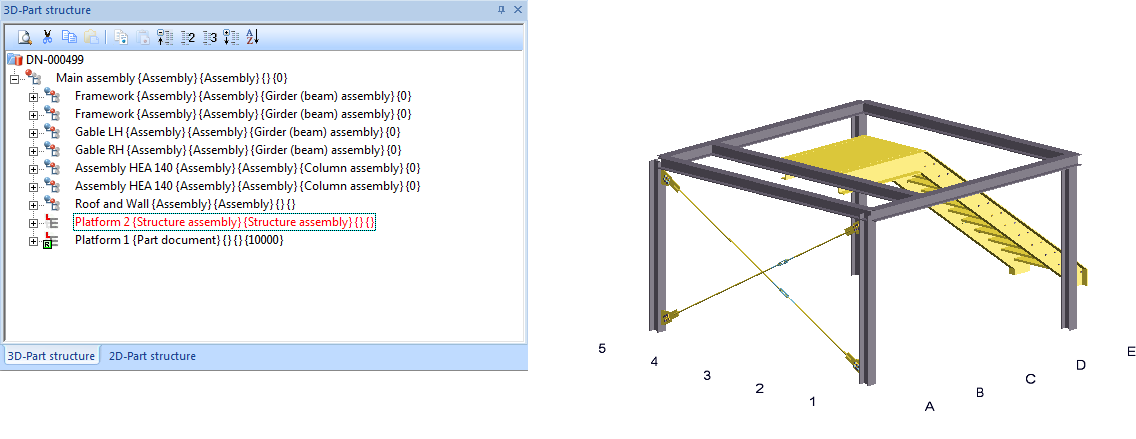Select the Gable RH assembly row

click(x=238, y=150)
